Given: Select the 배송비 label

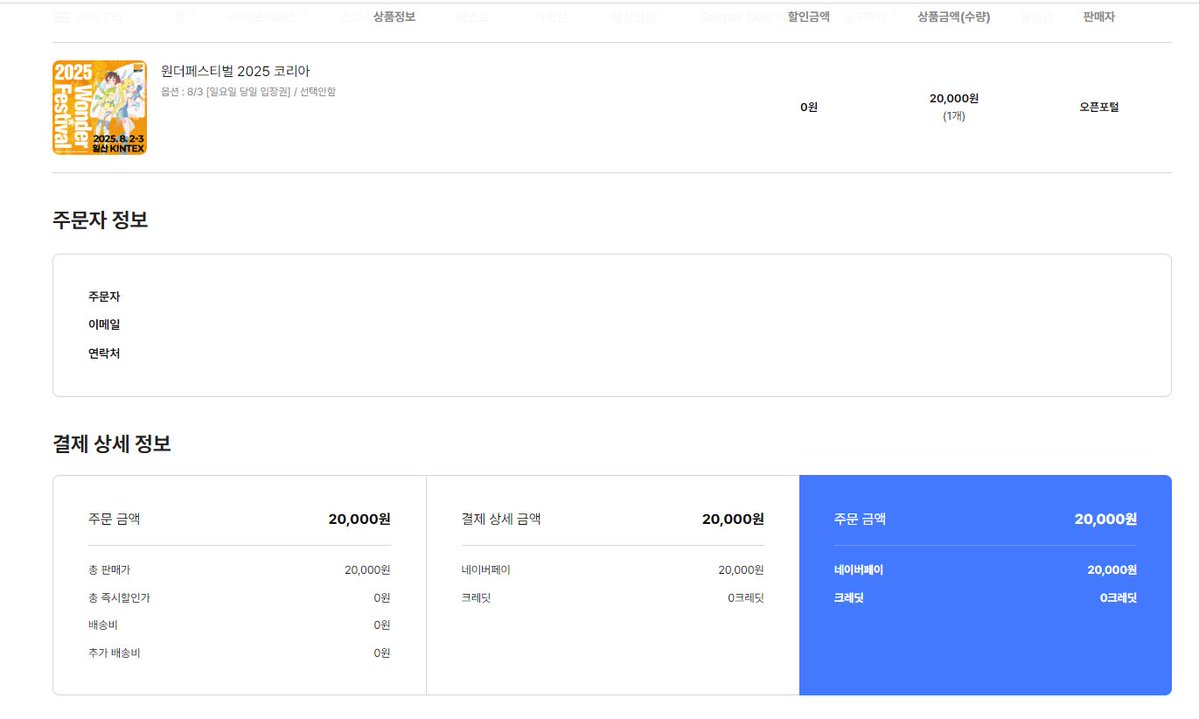Looking at the screenshot, I should tap(103, 626).
